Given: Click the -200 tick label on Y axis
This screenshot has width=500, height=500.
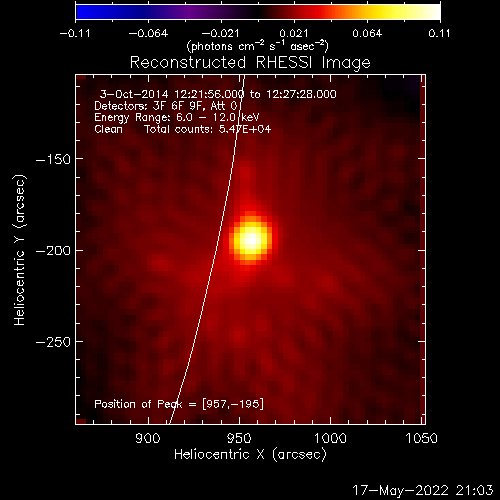Looking at the screenshot, I should click(53, 251).
